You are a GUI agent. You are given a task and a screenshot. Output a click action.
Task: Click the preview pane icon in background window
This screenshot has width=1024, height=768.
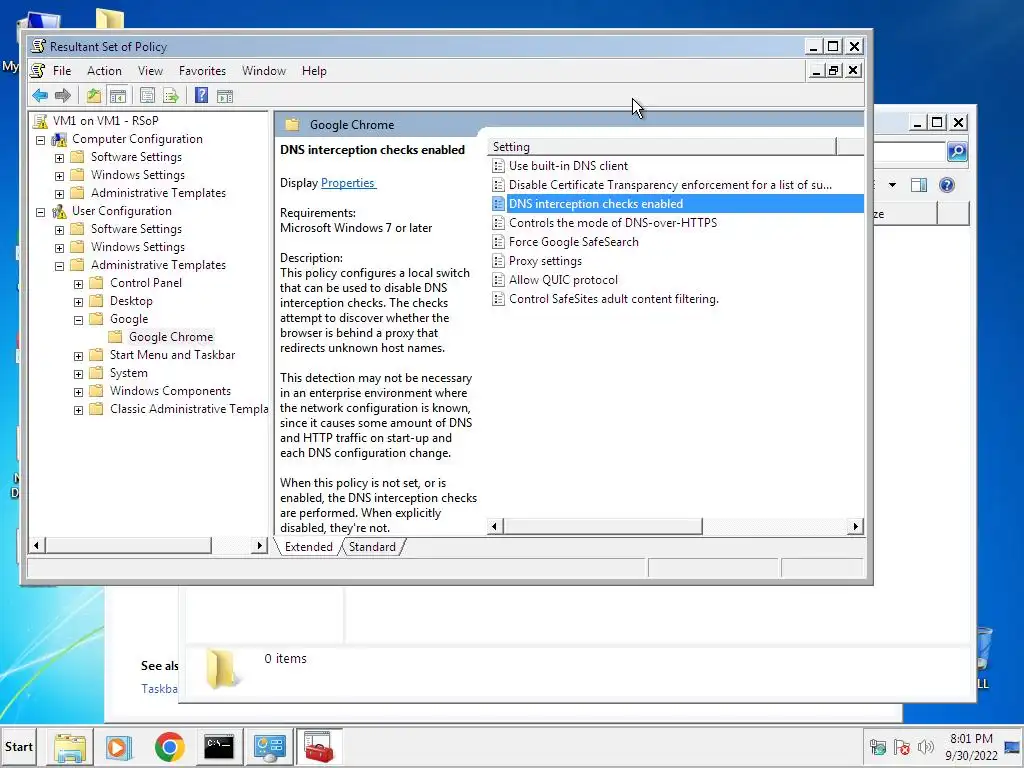[919, 185]
